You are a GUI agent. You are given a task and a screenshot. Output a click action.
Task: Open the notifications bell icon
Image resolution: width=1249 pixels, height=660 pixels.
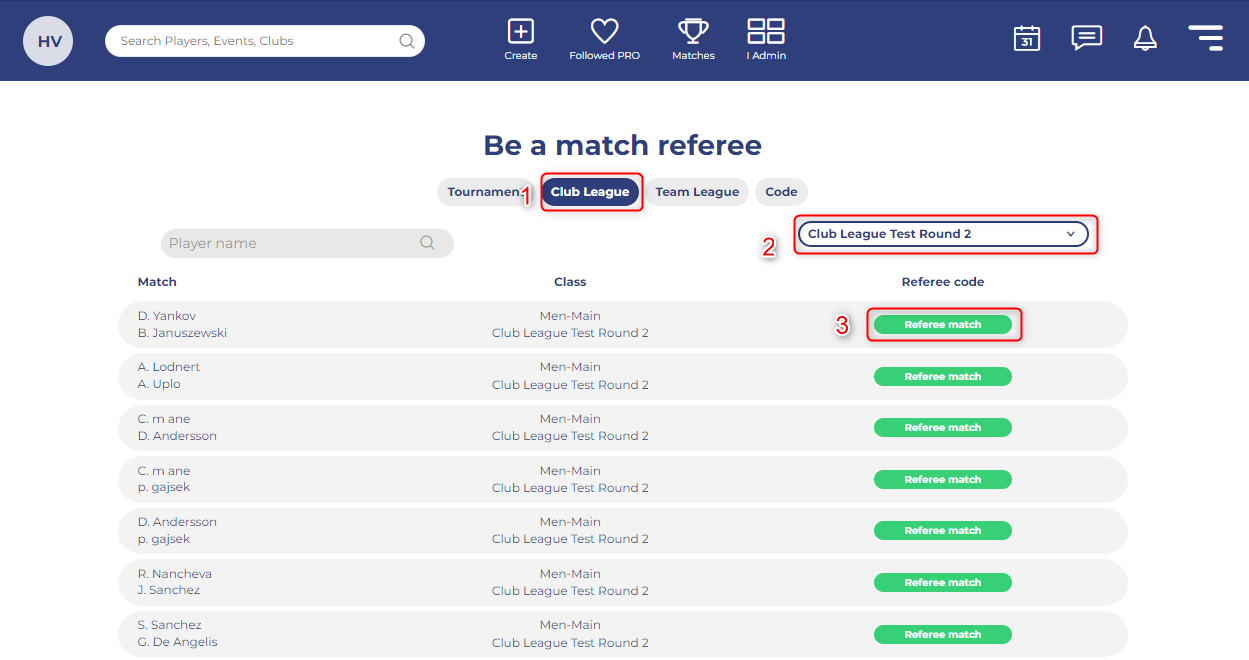coord(1145,38)
